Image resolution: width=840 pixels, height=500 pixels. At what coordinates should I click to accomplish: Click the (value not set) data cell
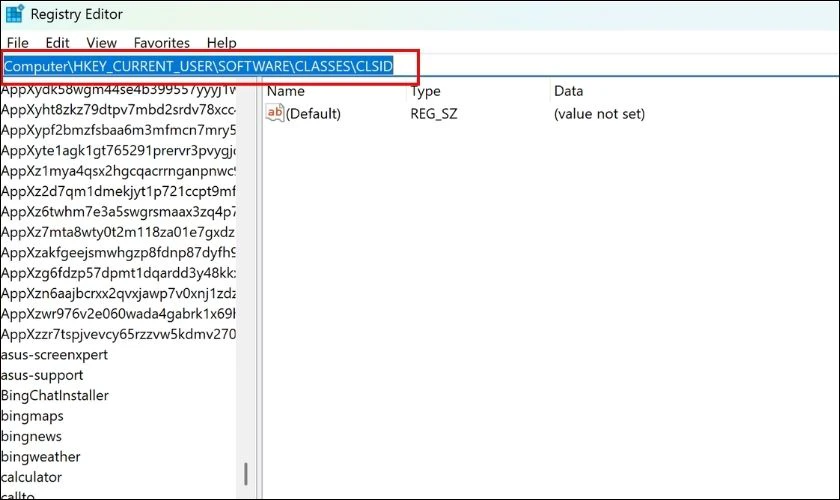(599, 114)
